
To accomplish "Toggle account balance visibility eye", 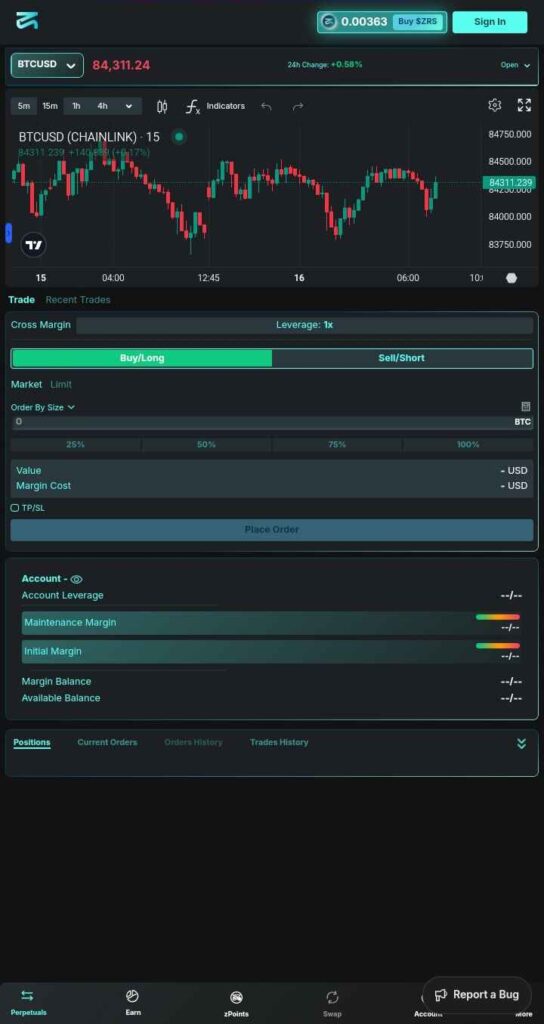I will click(76, 579).
